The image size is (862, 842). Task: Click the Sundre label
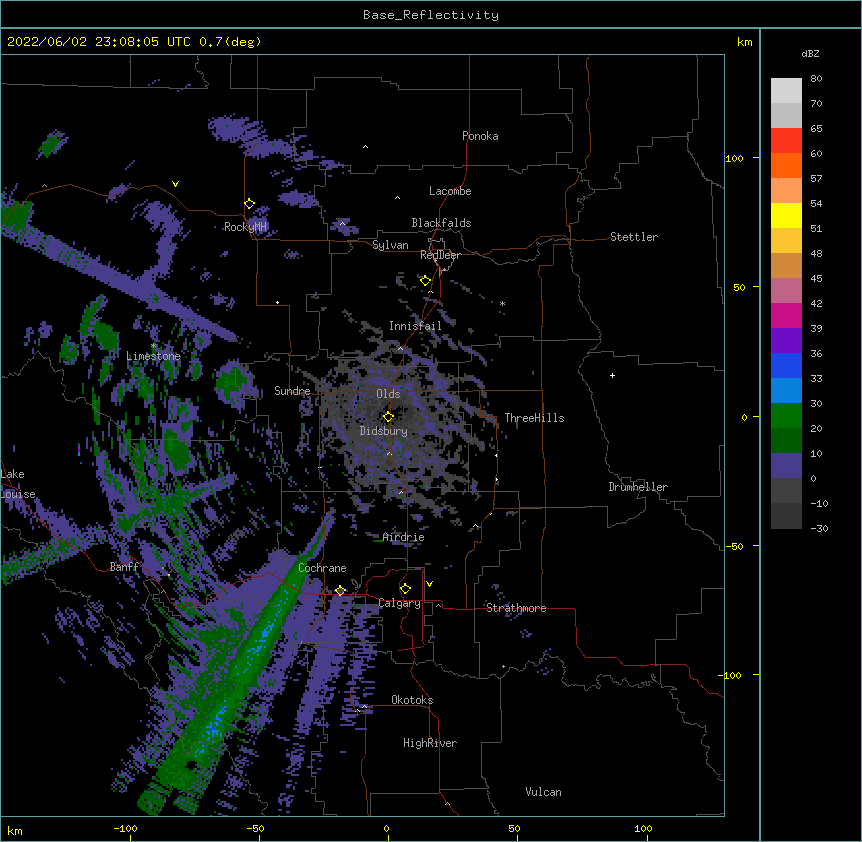pos(292,391)
